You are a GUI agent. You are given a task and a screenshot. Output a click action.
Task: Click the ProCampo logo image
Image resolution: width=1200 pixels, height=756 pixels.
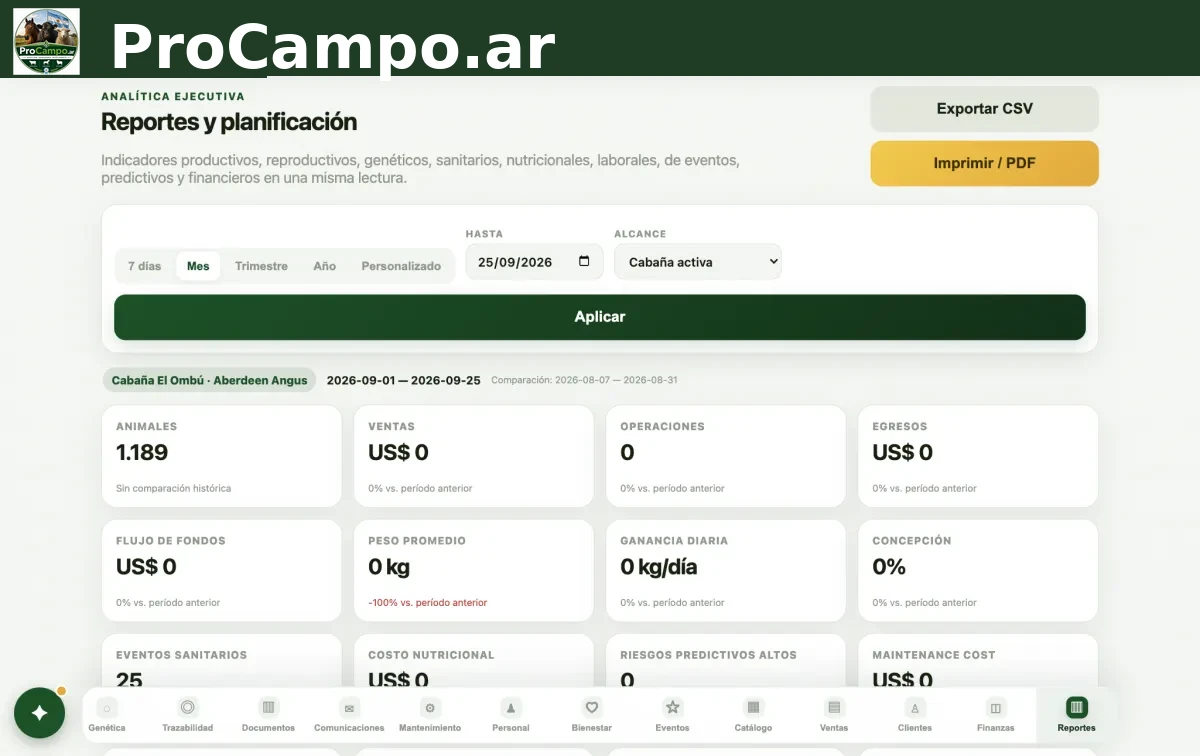(46, 42)
